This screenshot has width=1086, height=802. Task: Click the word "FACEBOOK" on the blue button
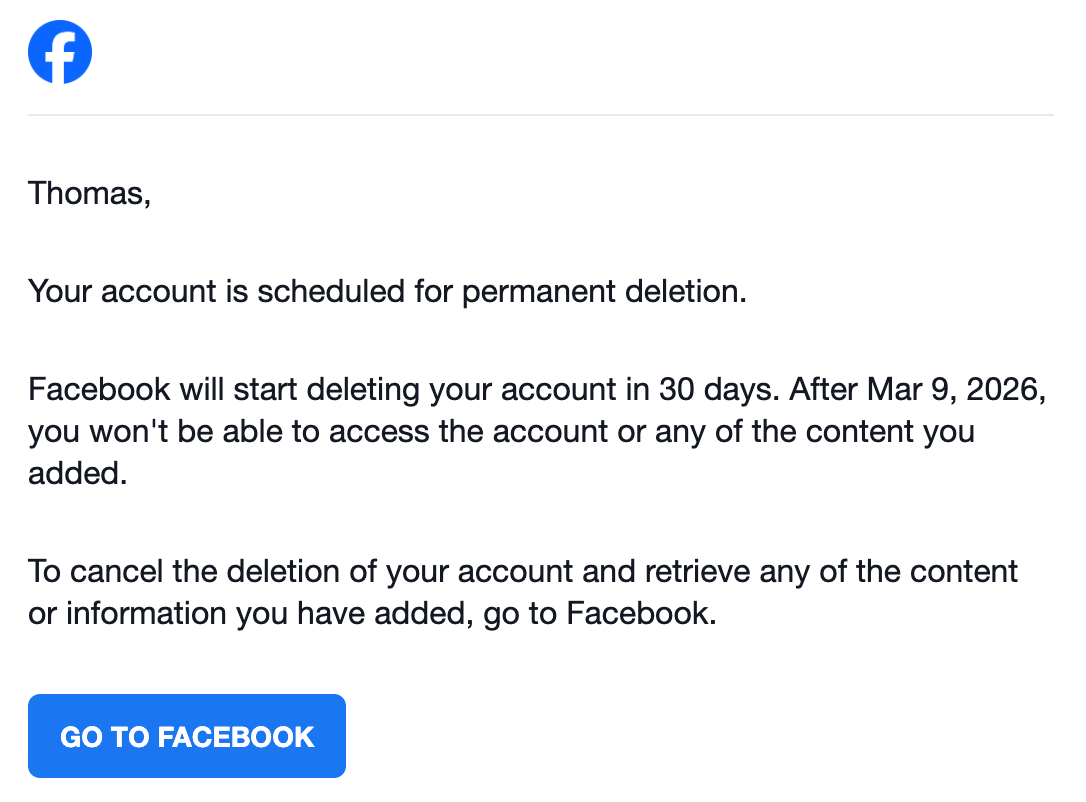click(236, 737)
